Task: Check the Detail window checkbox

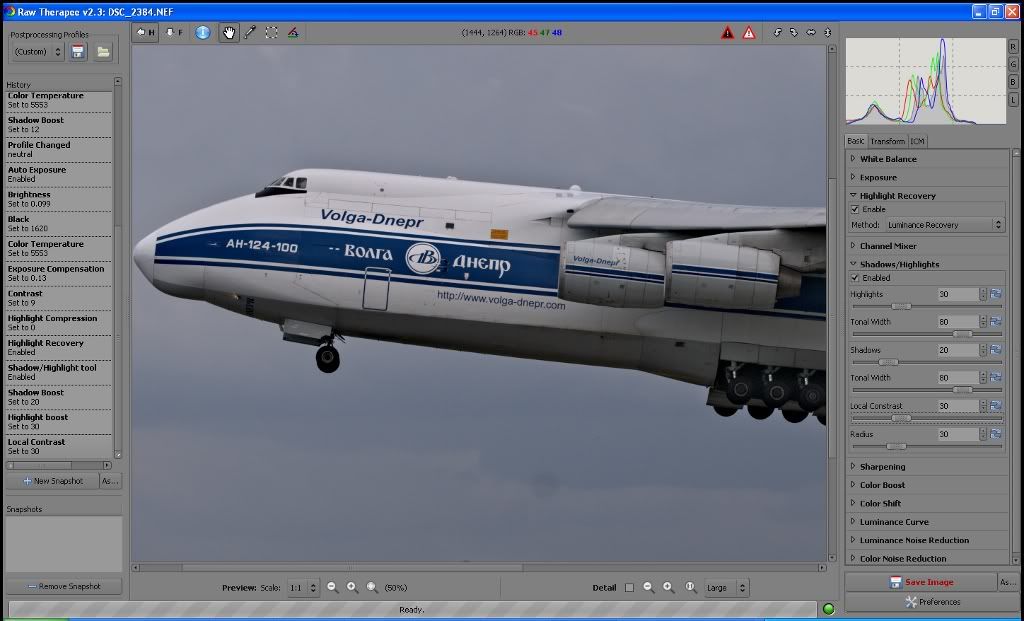Action: 629,587
